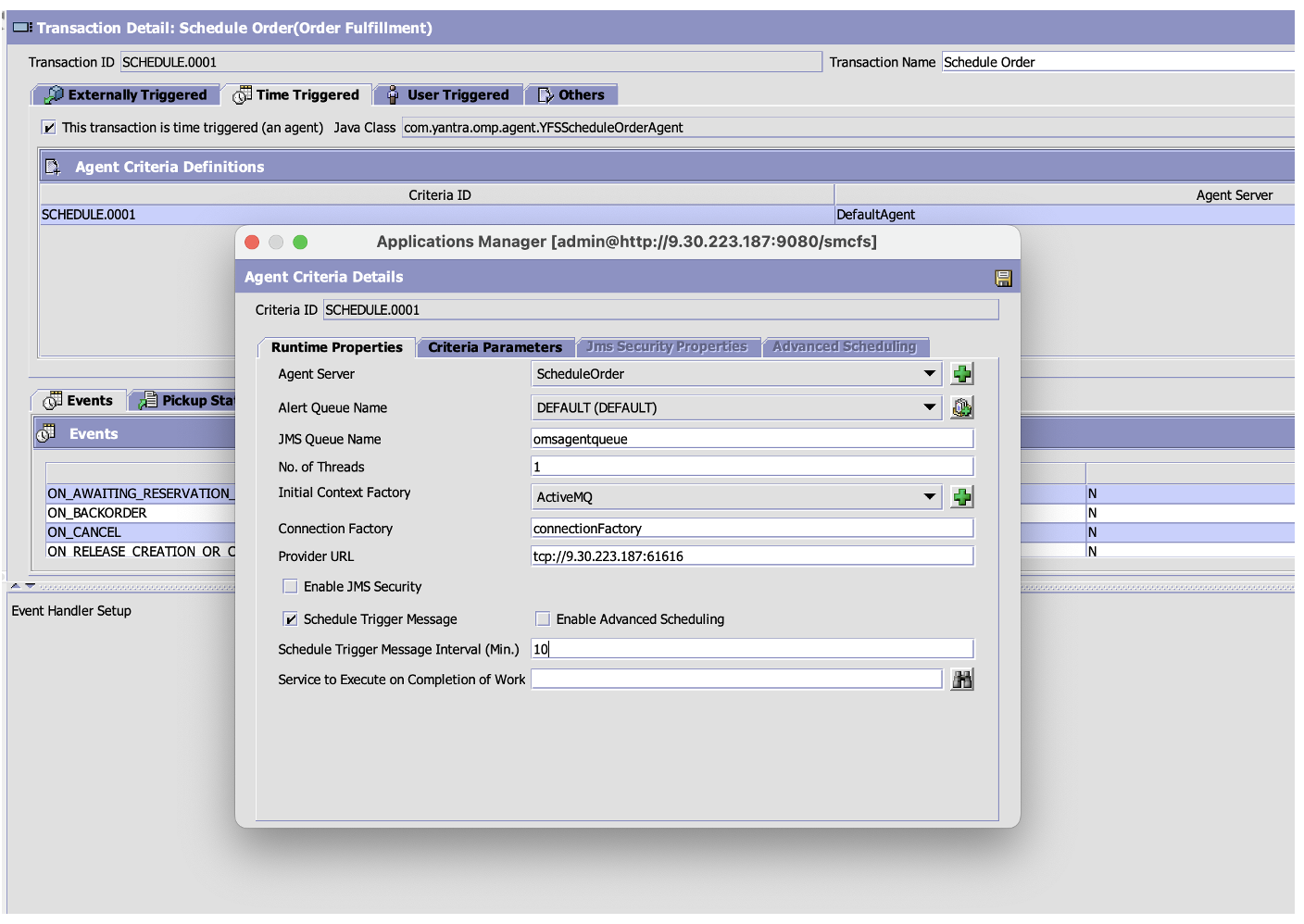The width and height of the screenshot is (1304, 924).
Task: Click in the JMS Queue Name field
Action: 751,438
